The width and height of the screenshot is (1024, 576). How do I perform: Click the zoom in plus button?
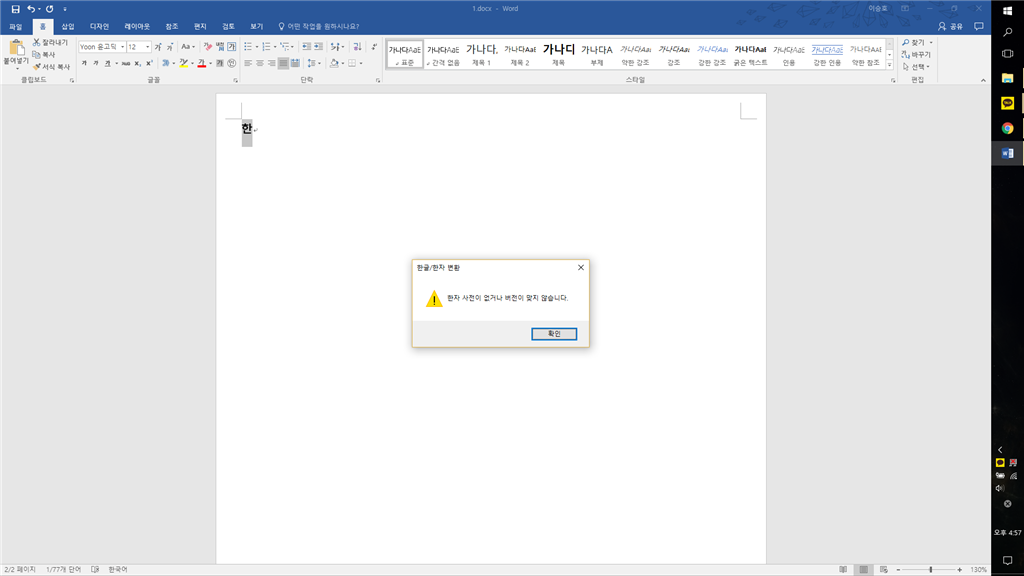(959, 569)
